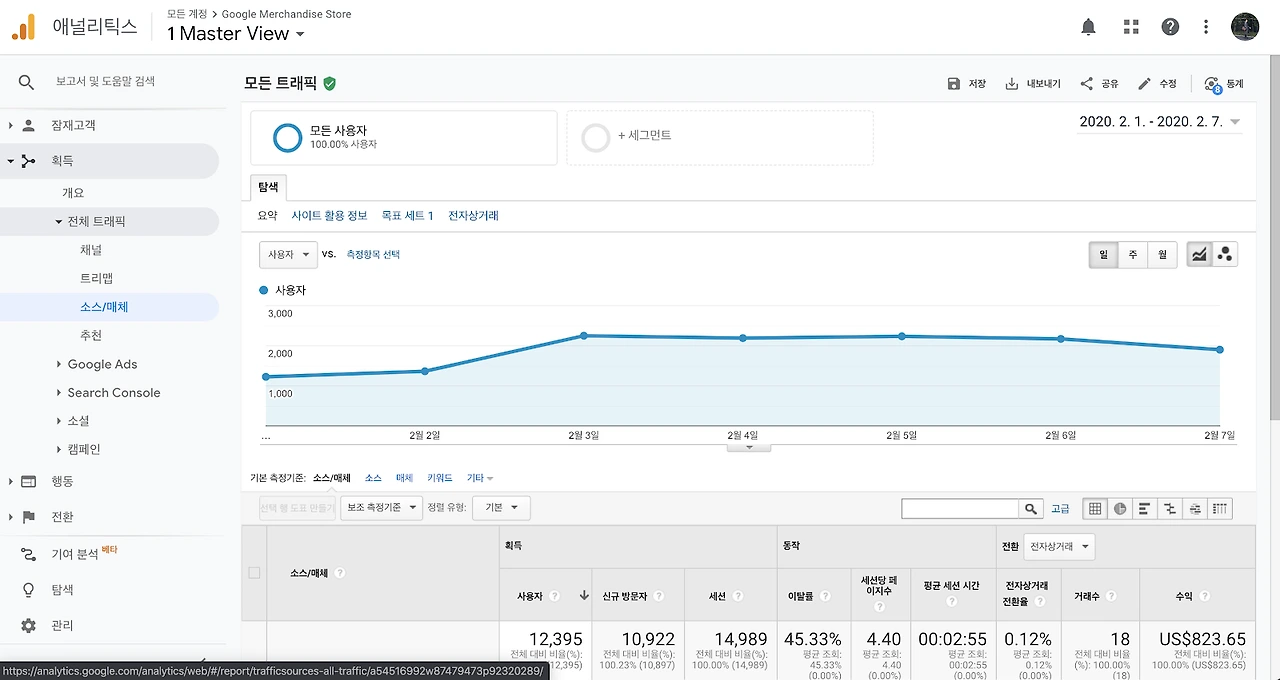The height and width of the screenshot is (680, 1280).
Task: Select the line chart view icon
Action: pos(1199,255)
